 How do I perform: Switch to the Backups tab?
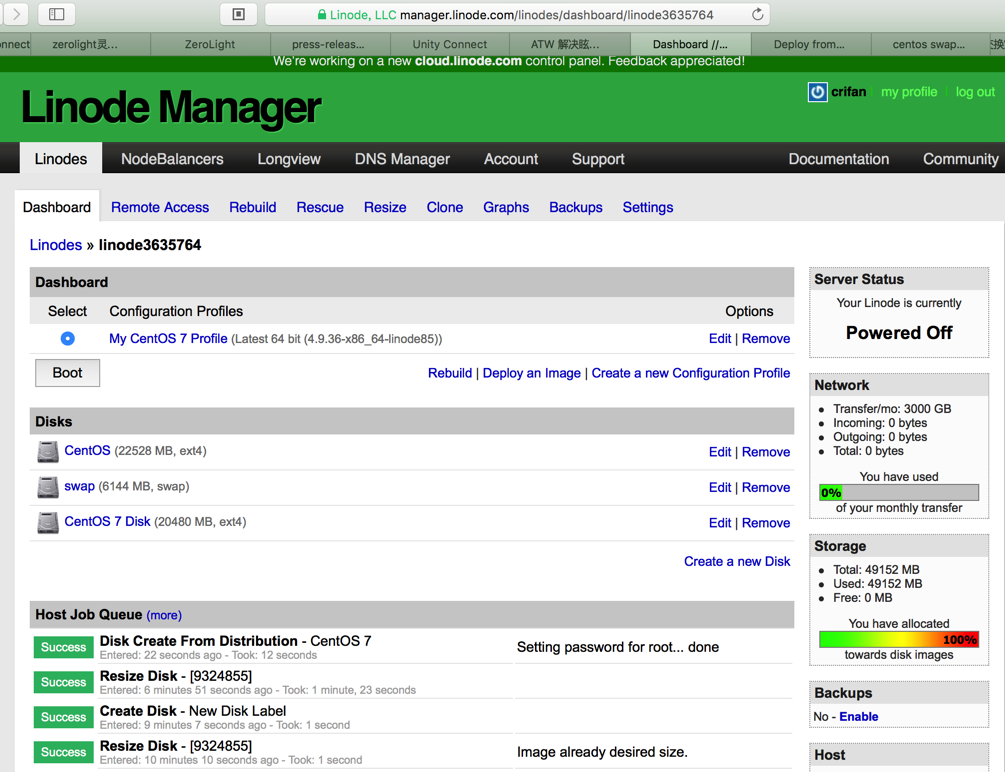(576, 207)
